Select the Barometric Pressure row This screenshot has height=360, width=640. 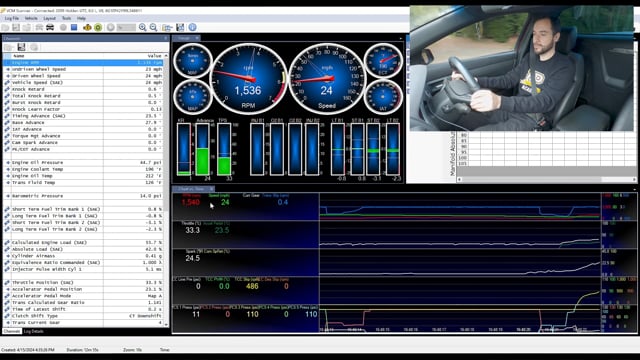tap(83, 196)
